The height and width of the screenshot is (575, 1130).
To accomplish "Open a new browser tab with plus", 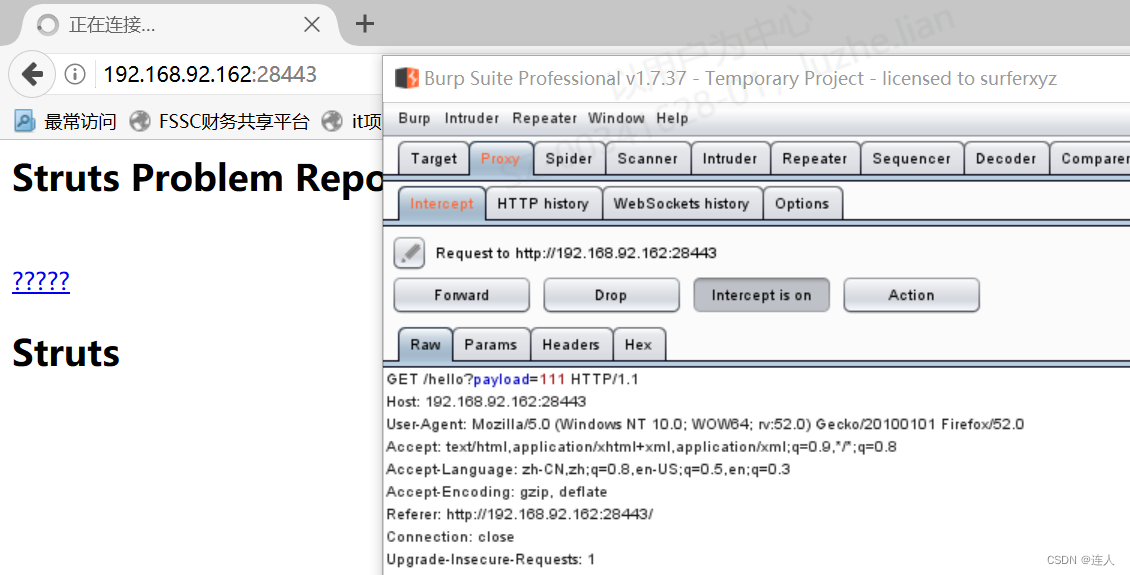I will coord(365,24).
